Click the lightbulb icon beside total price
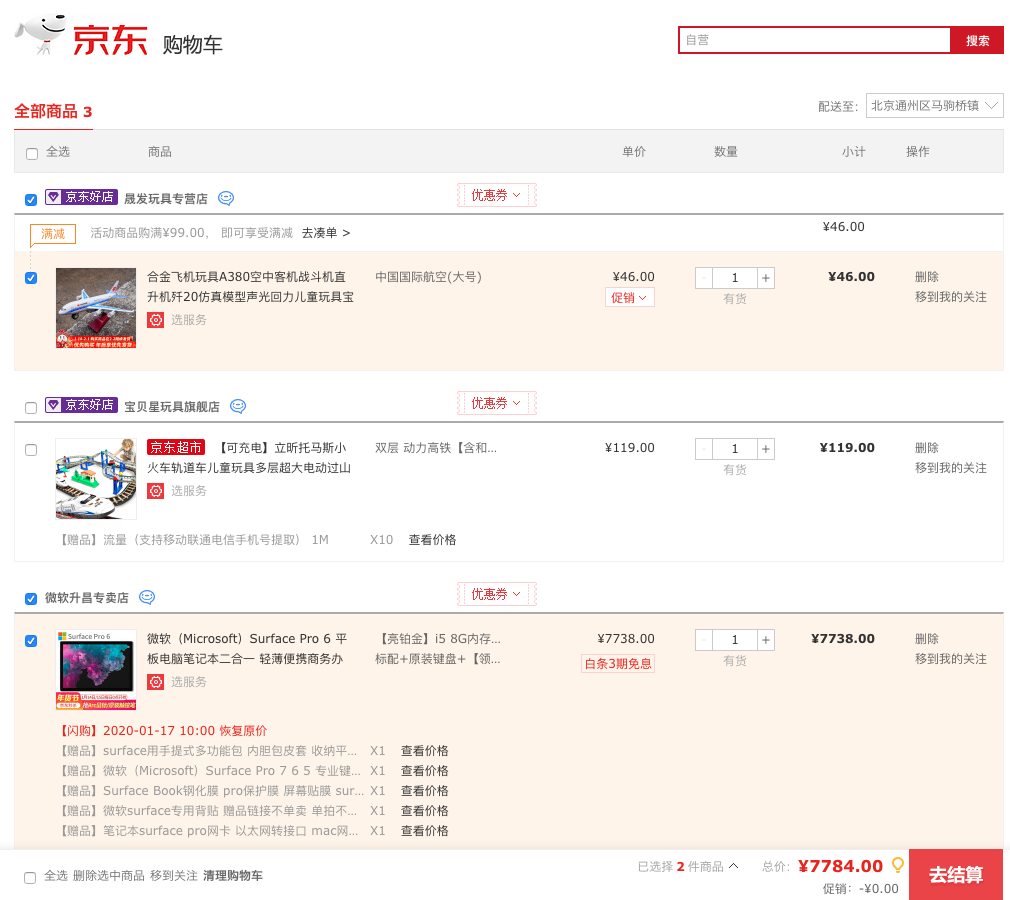 [898, 865]
